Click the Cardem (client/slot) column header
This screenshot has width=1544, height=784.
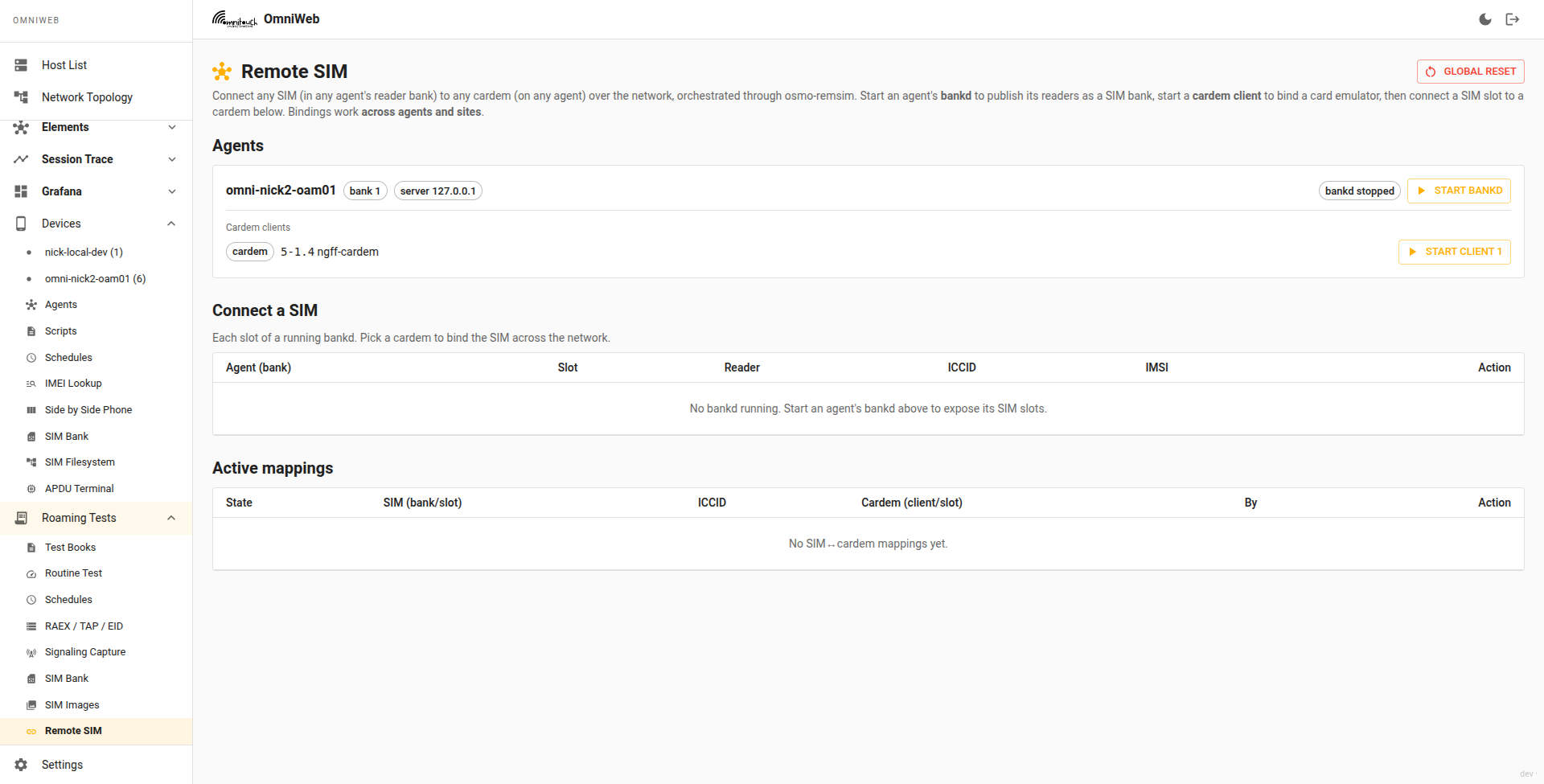pos(912,503)
